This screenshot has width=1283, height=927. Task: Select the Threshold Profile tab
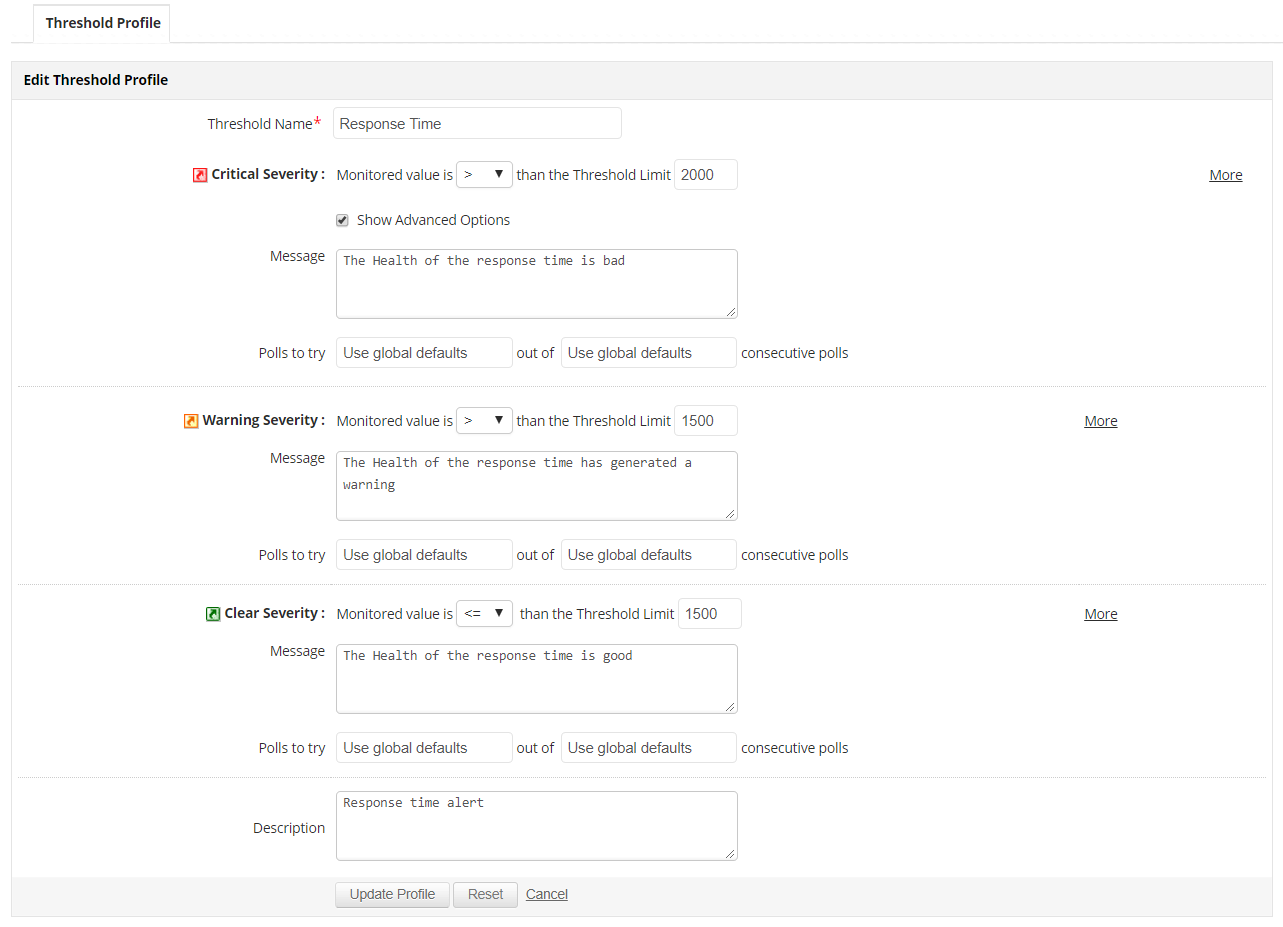coord(102,23)
